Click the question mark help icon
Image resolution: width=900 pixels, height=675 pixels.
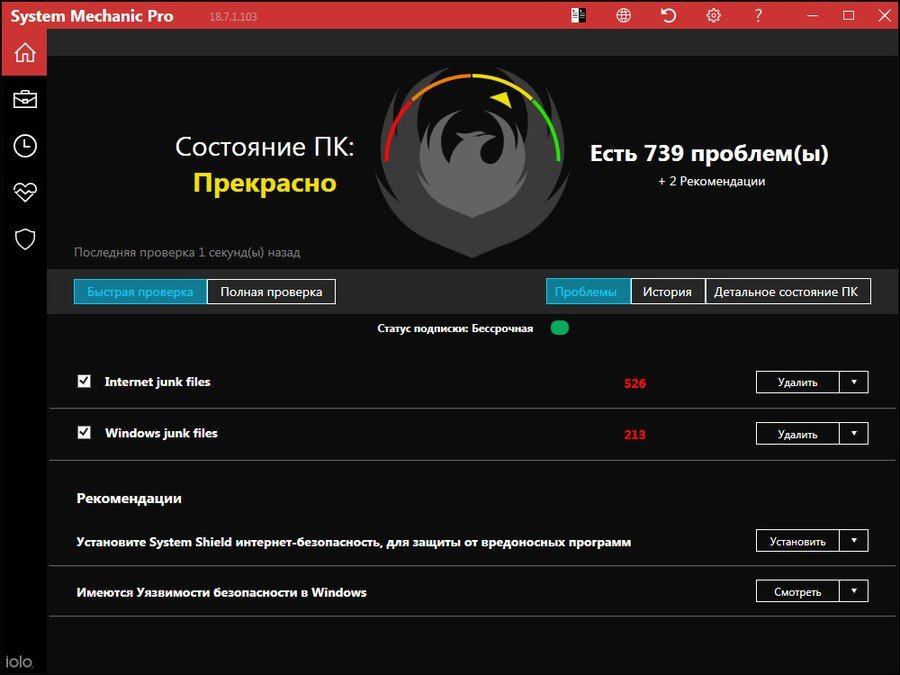point(758,15)
